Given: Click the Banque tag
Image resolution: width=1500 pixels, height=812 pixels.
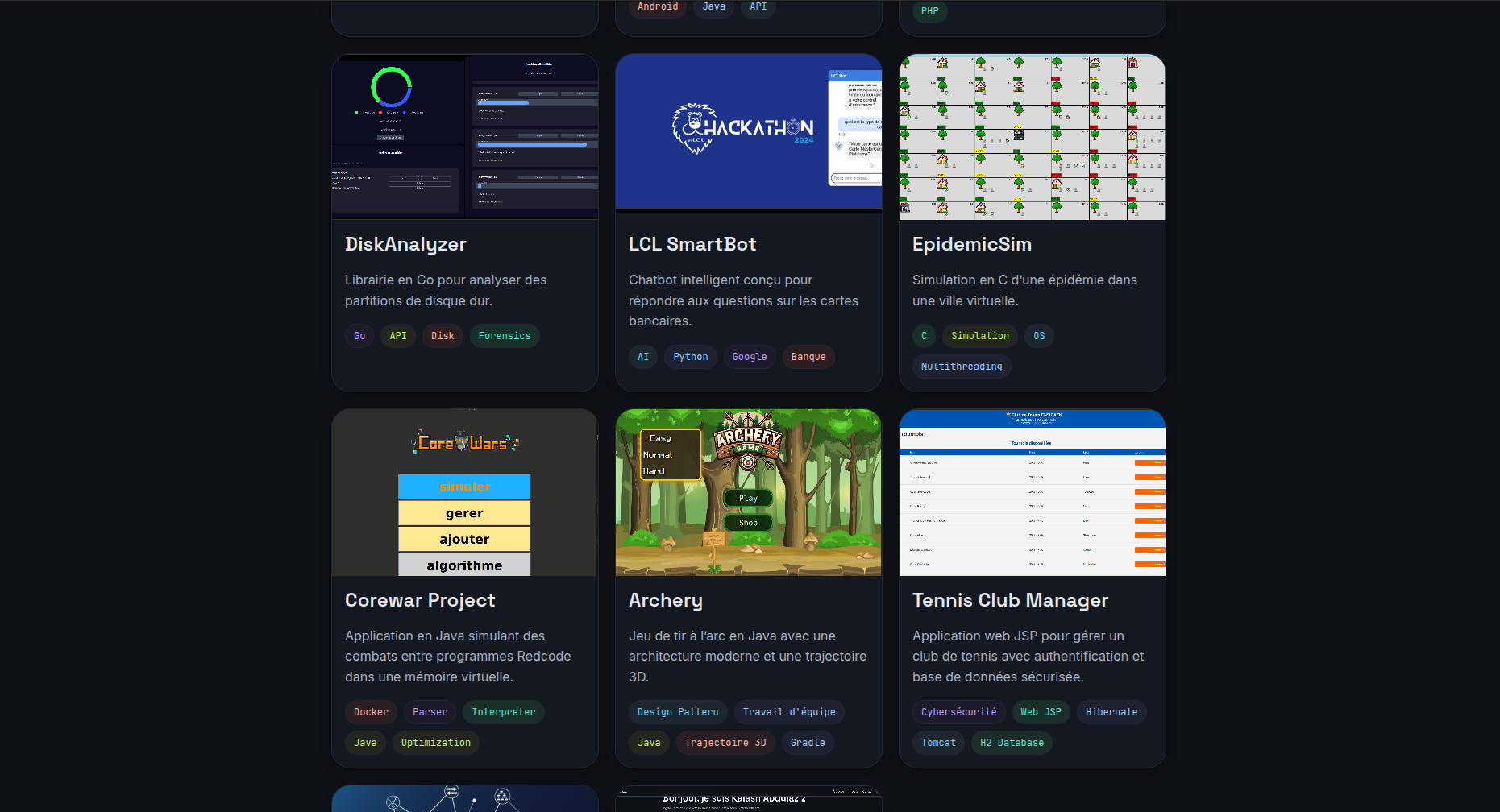Looking at the screenshot, I should (x=808, y=357).
